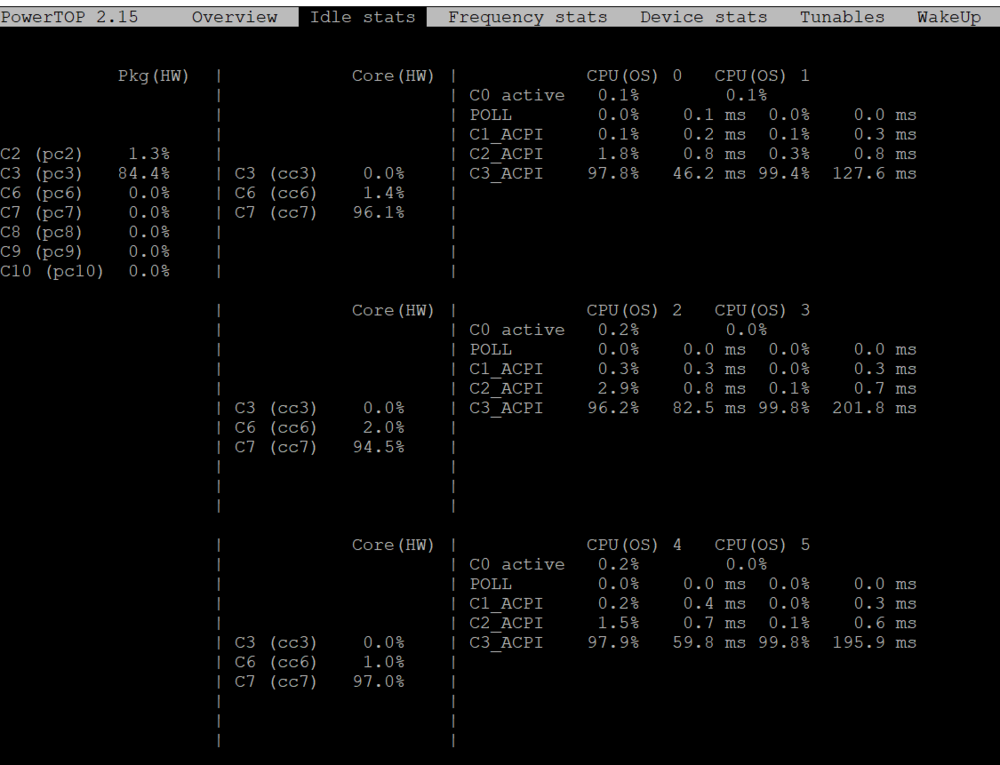Select the 97.0% core C7 value

tap(379, 682)
